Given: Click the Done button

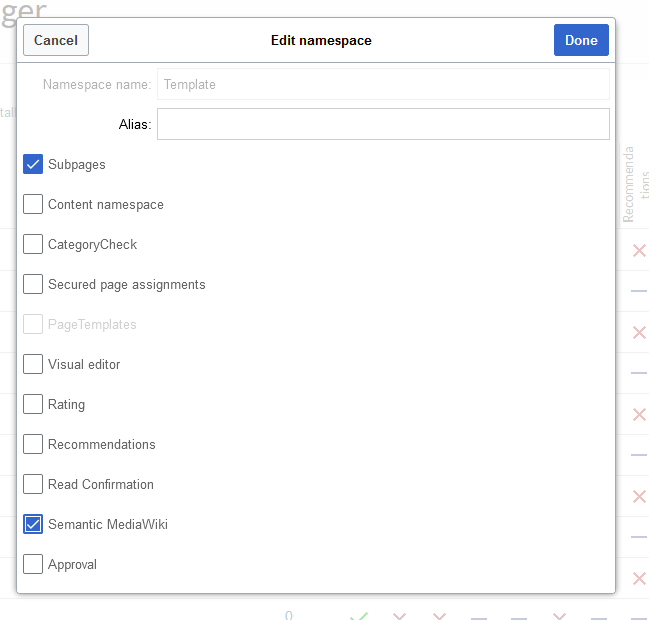Looking at the screenshot, I should click(581, 40).
